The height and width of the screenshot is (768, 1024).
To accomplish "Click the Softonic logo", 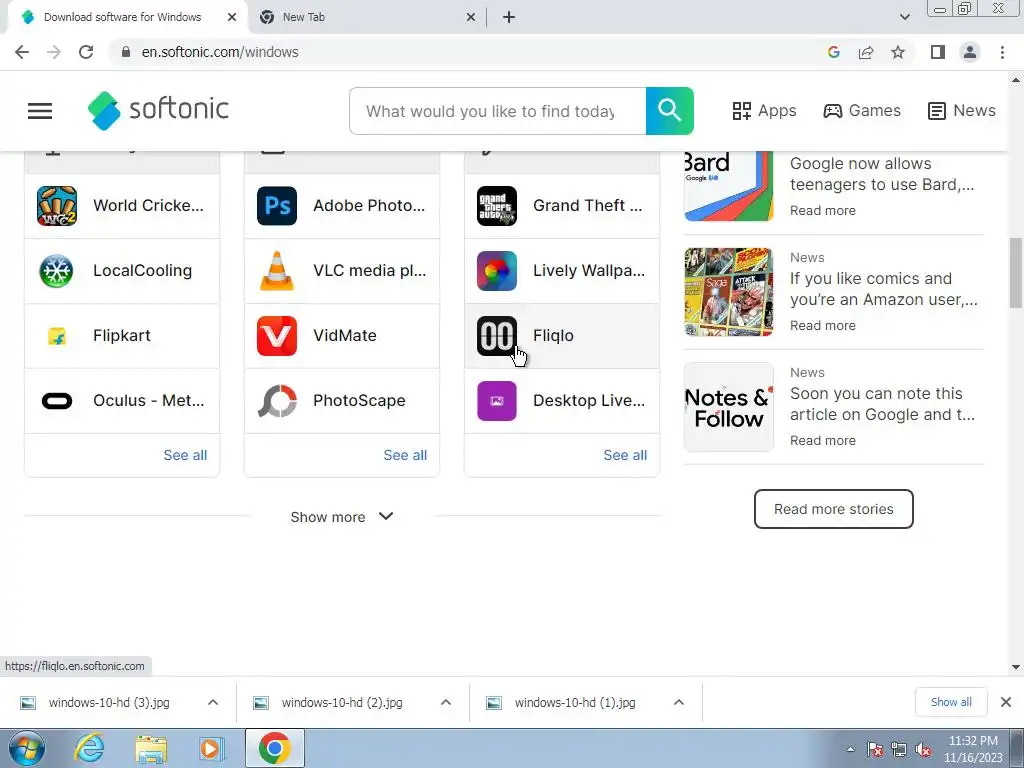I will [158, 110].
